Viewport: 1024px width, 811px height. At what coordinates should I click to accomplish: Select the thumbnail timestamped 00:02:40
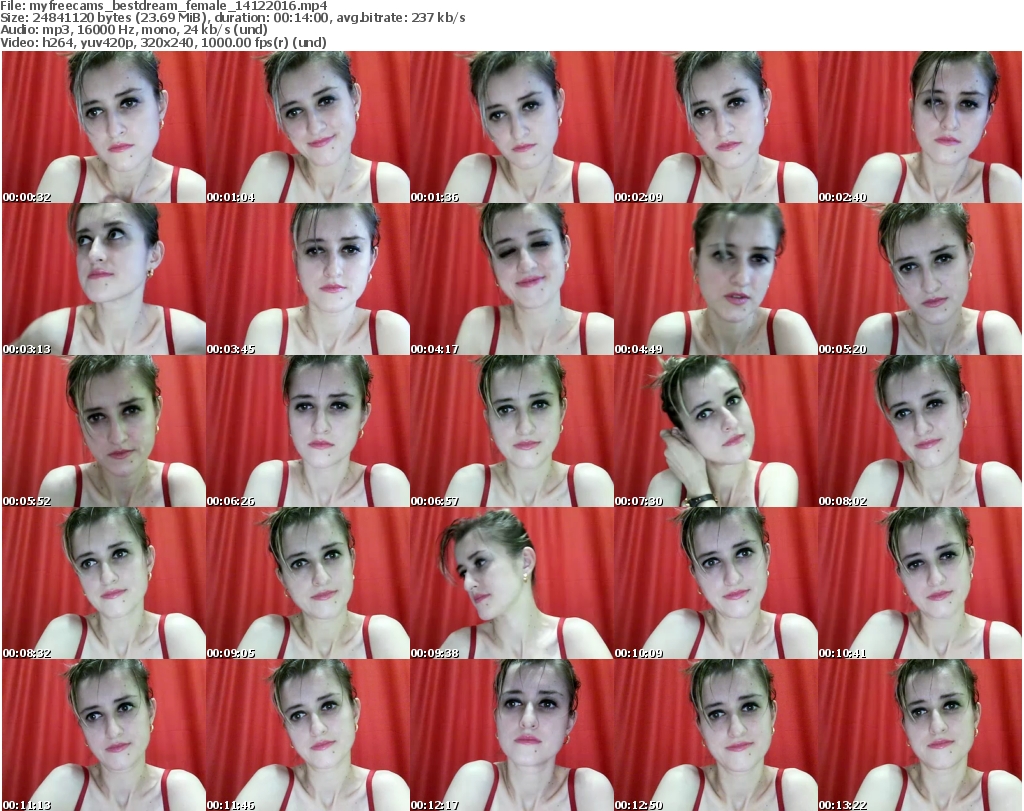coord(920,127)
